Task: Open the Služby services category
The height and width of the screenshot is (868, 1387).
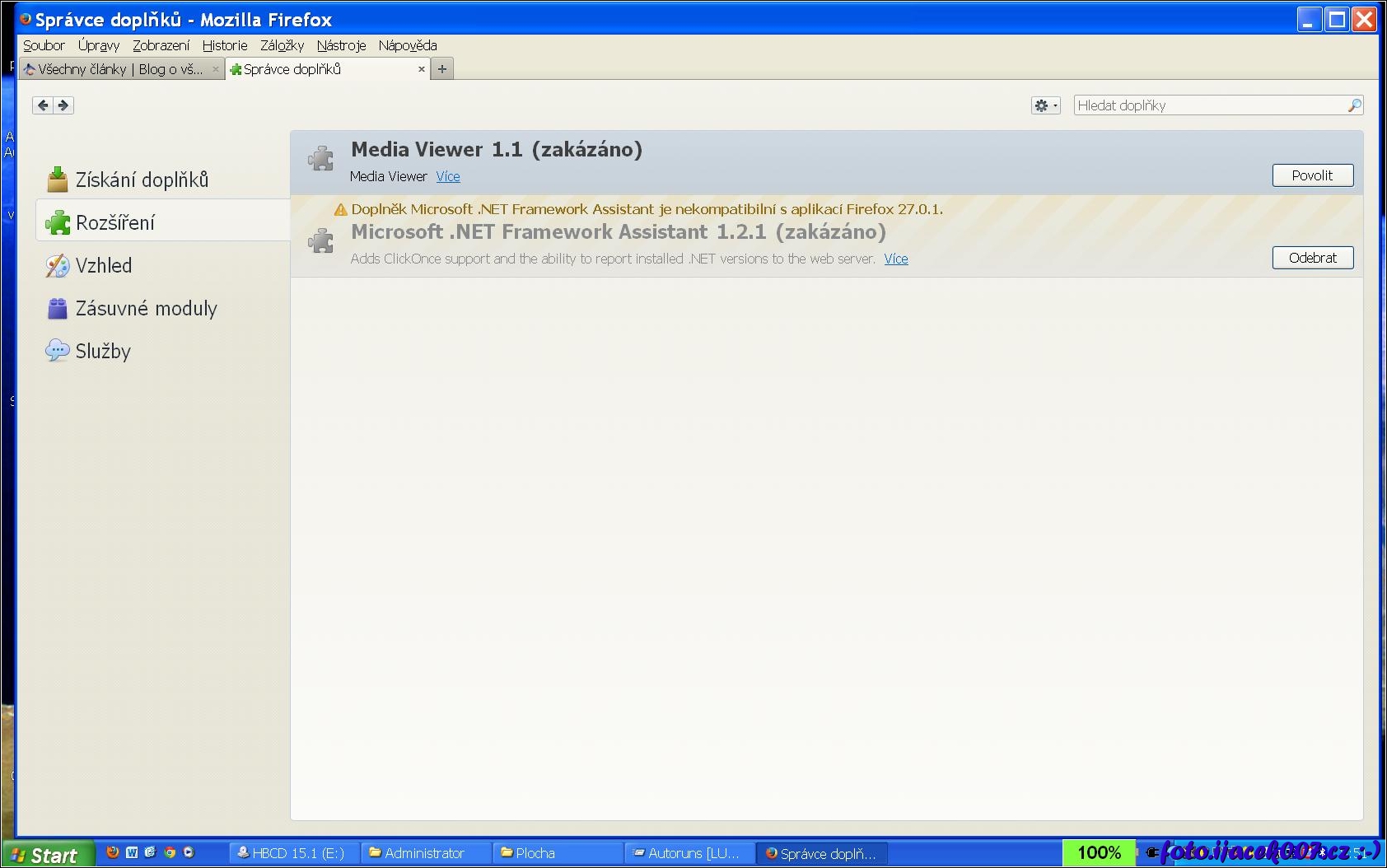Action: point(103,351)
